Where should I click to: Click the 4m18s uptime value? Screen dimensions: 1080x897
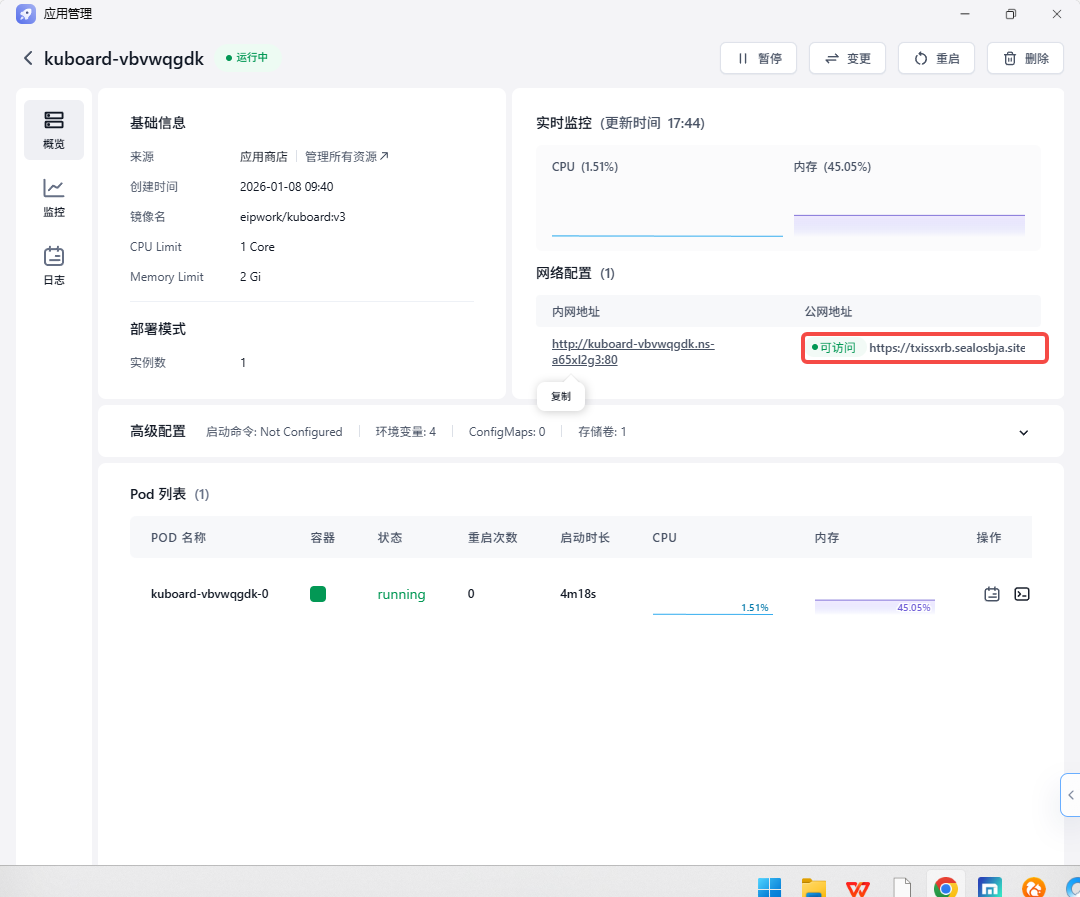coord(578,594)
